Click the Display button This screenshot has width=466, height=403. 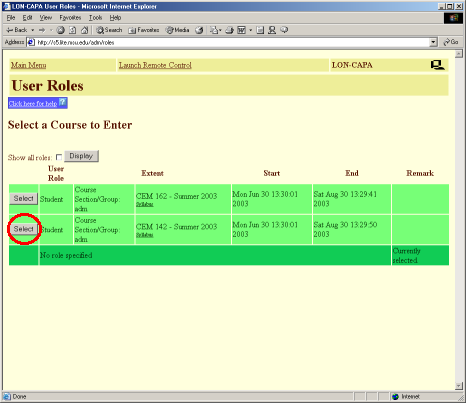click(81, 156)
